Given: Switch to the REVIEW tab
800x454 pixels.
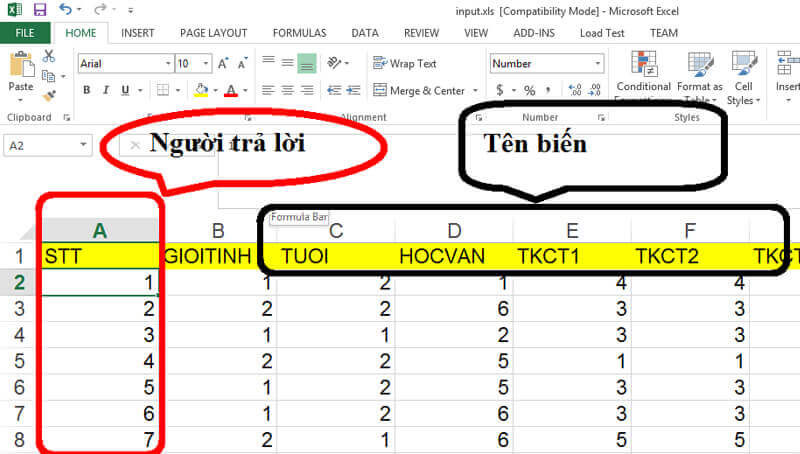Looking at the screenshot, I should pyautogui.click(x=421, y=33).
